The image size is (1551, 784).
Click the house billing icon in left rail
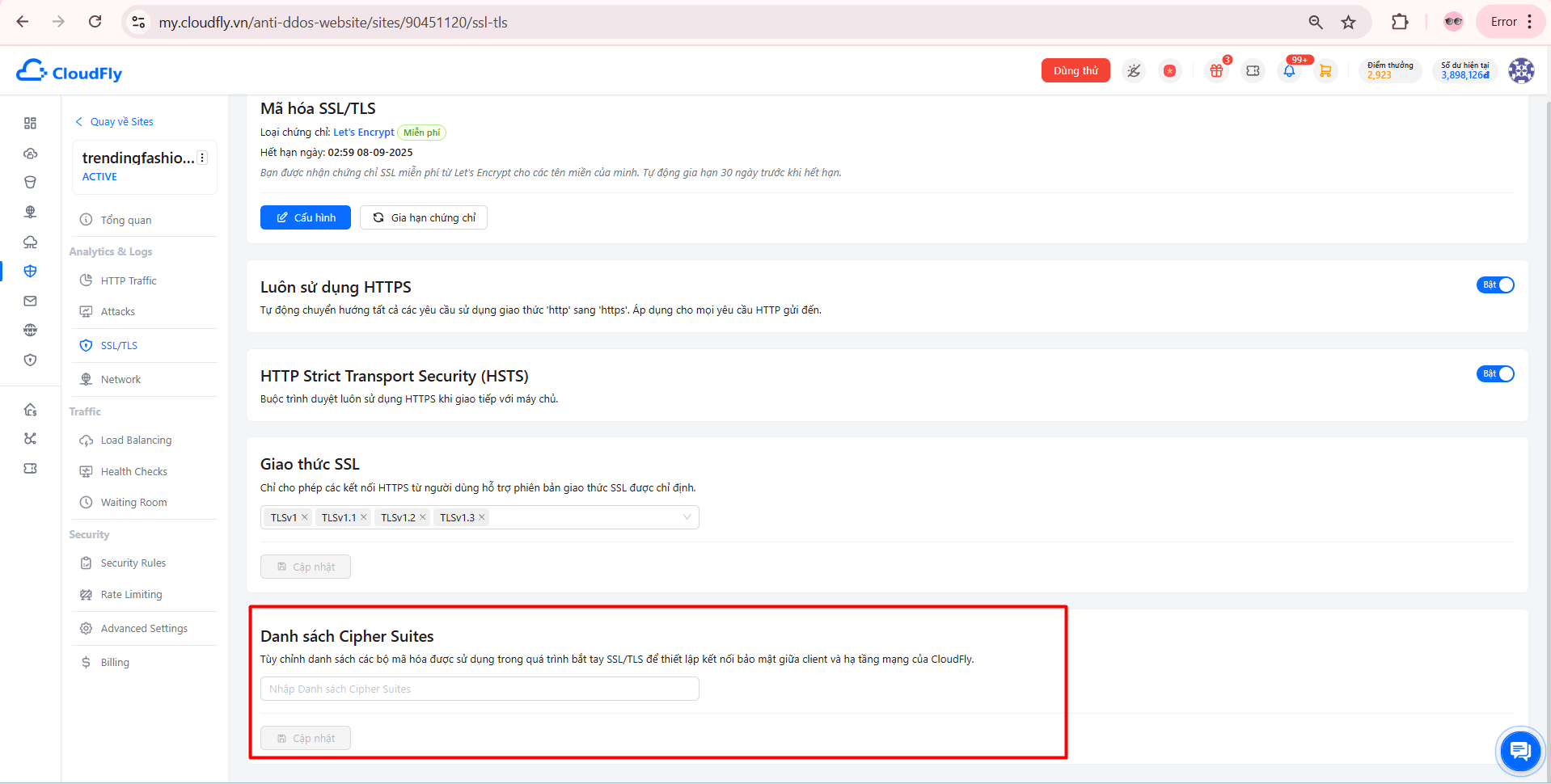pyautogui.click(x=30, y=410)
